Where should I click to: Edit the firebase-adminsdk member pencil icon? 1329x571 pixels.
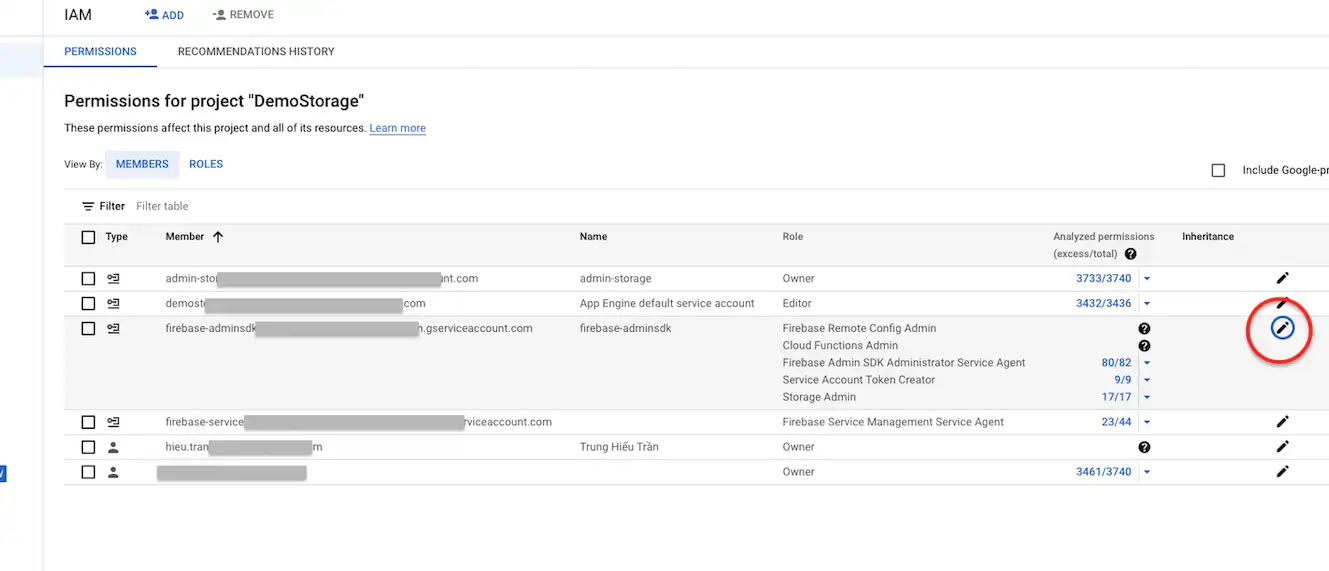(x=1282, y=328)
